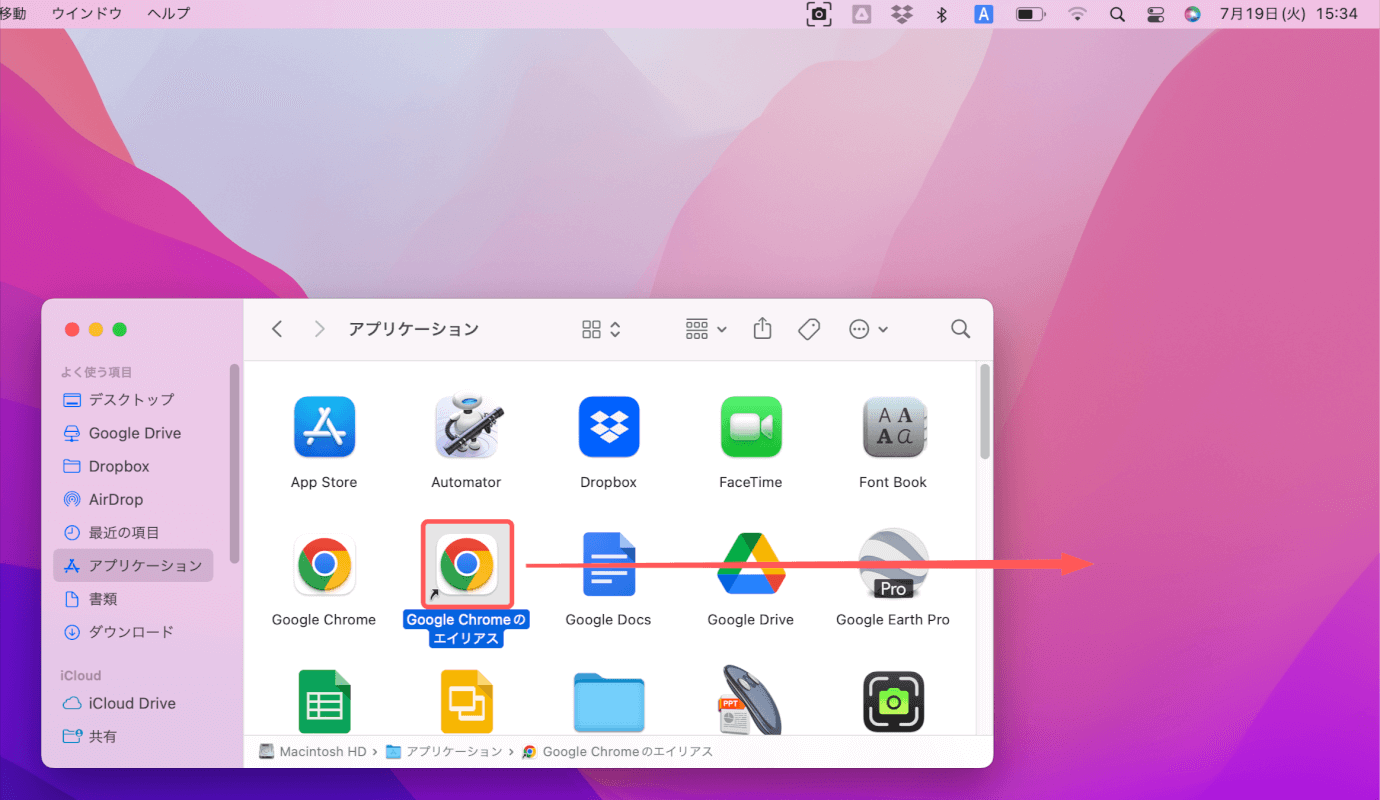The height and width of the screenshot is (800, 1380).
Task: Click the green zoom window button
Action: tap(120, 330)
